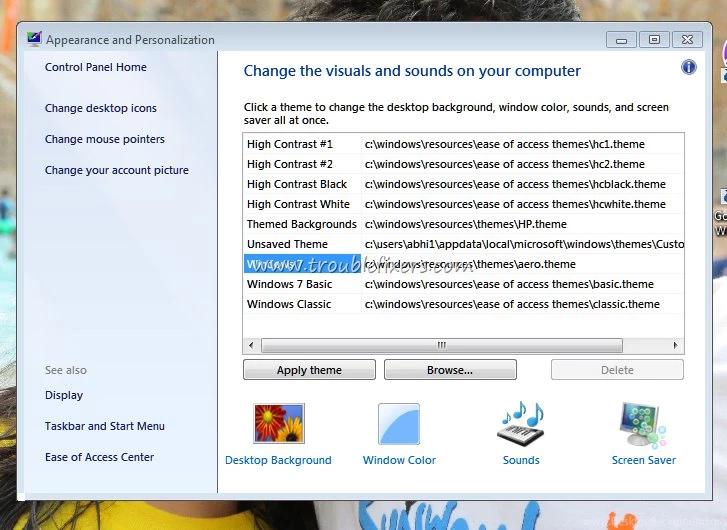The width and height of the screenshot is (727, 530).
Task: Open the Window Color swatch icon
Action: click(399, 423)
